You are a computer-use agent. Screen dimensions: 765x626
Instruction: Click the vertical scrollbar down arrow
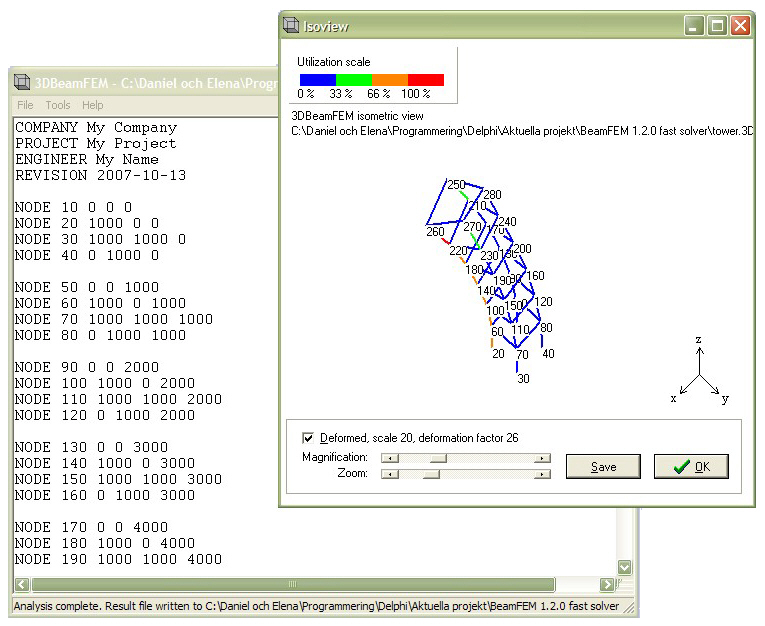(624, 567)
